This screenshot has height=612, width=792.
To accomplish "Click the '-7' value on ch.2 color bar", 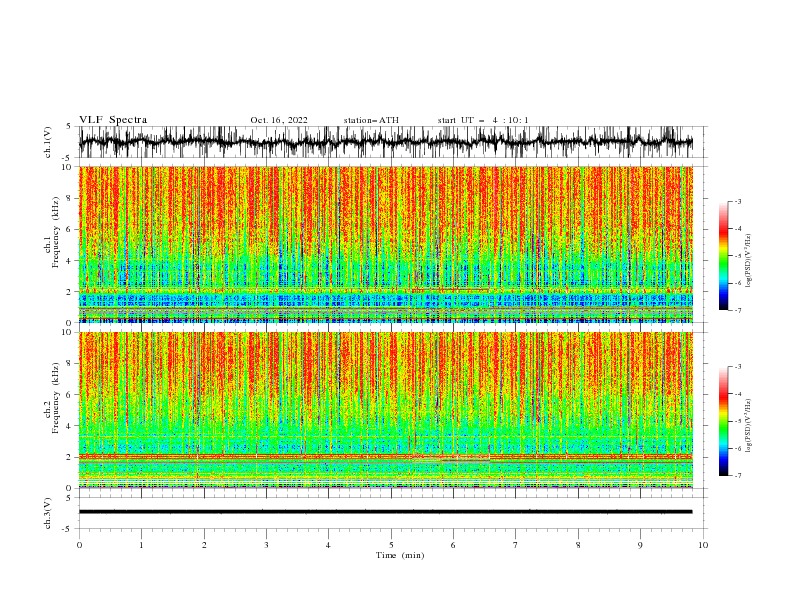I will pyautogui.click(x=738, y=475).
